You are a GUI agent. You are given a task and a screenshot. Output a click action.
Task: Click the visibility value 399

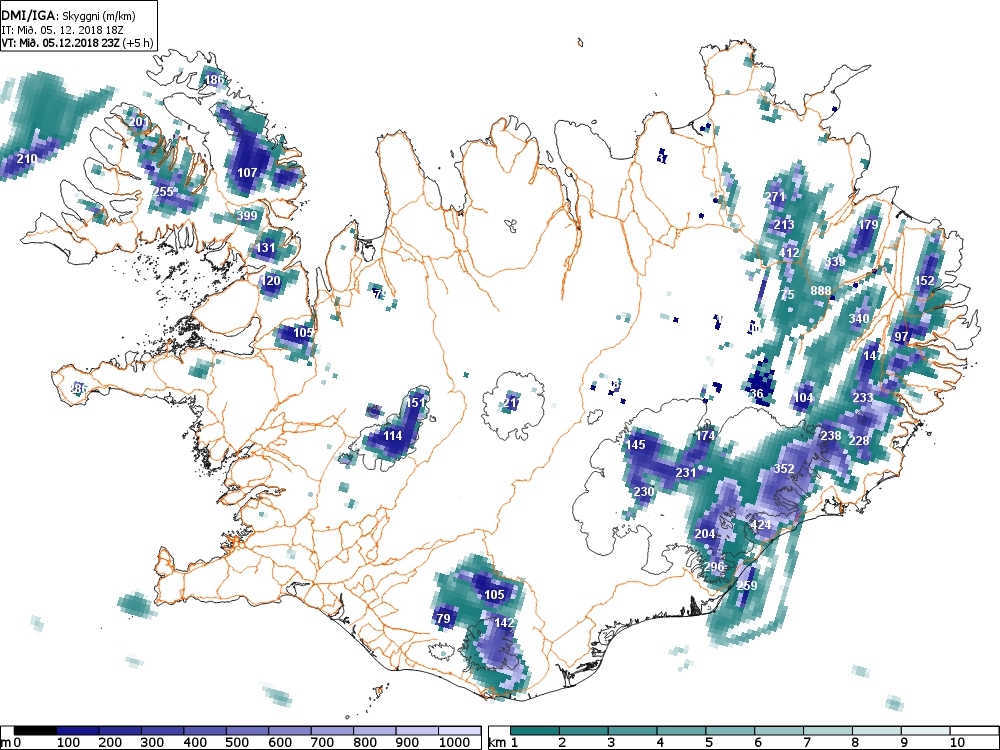[247, 216]
